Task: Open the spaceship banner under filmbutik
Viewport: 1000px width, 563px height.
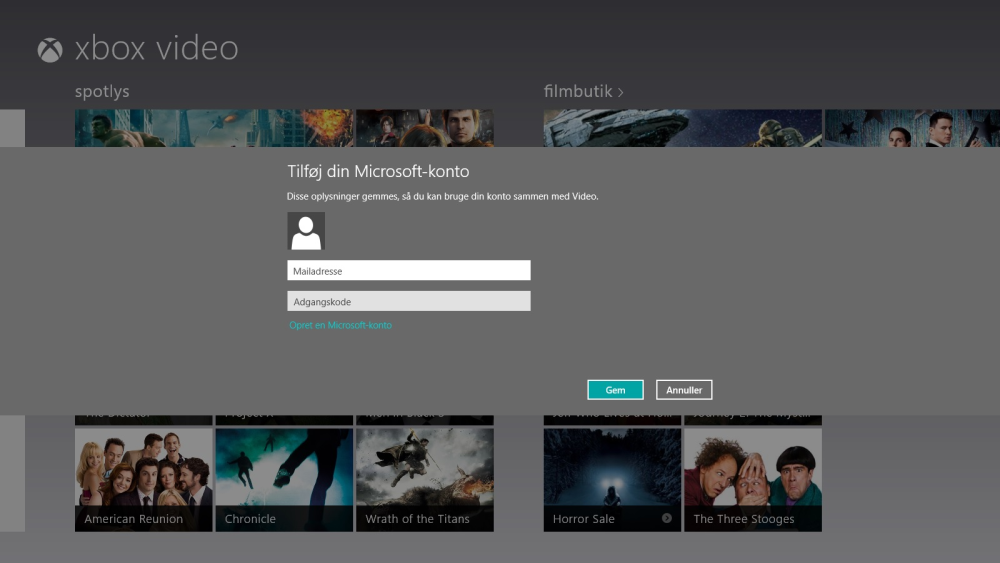Action: click(x=682, y=128)
